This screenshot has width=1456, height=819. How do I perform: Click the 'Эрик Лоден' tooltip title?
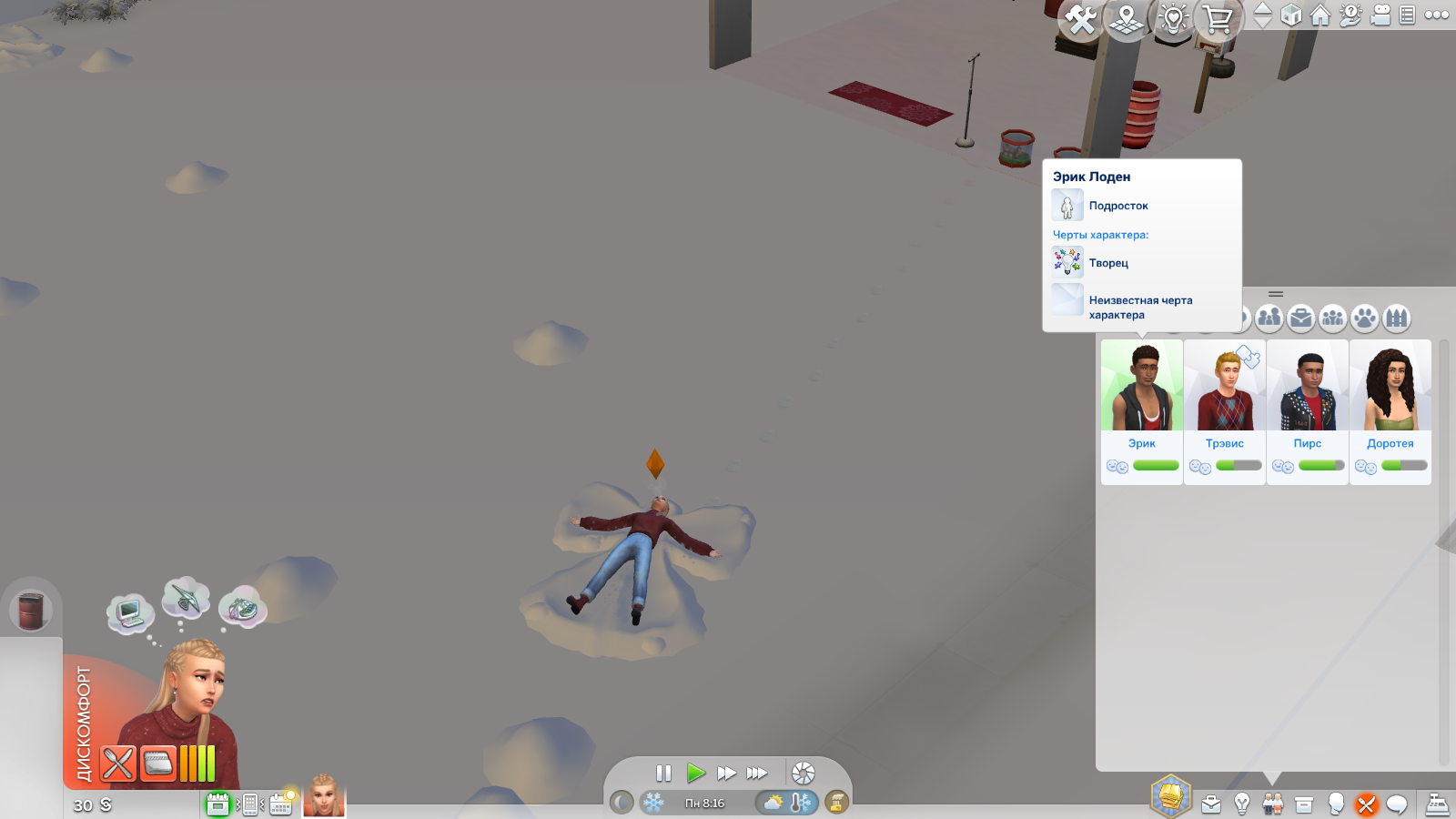(1091, 177)
